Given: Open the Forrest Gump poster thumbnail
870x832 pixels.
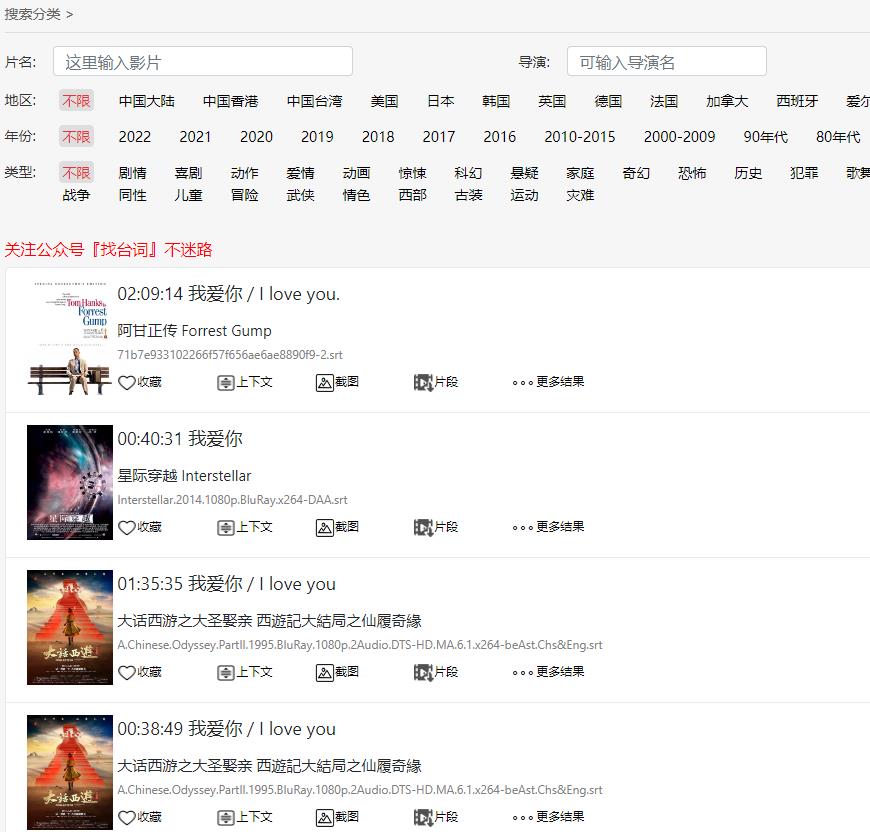Looking at the screenshot, I should 70,338.
